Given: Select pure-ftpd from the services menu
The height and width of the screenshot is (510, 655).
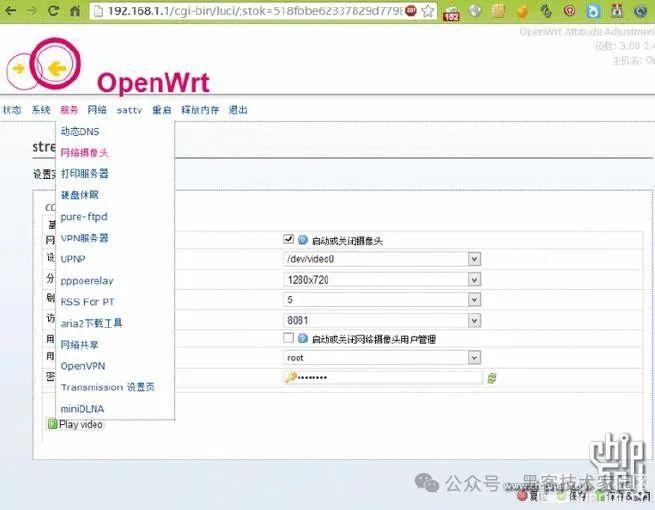Looking at the screenshot, I should tap(84, 217).
